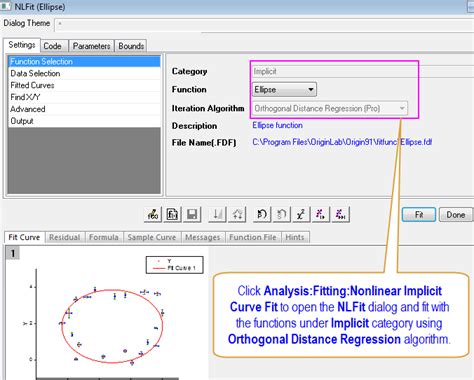The image size is (474, 380).
Task: Select Fitted Curves in settings list
Action: tap(84, 85)
